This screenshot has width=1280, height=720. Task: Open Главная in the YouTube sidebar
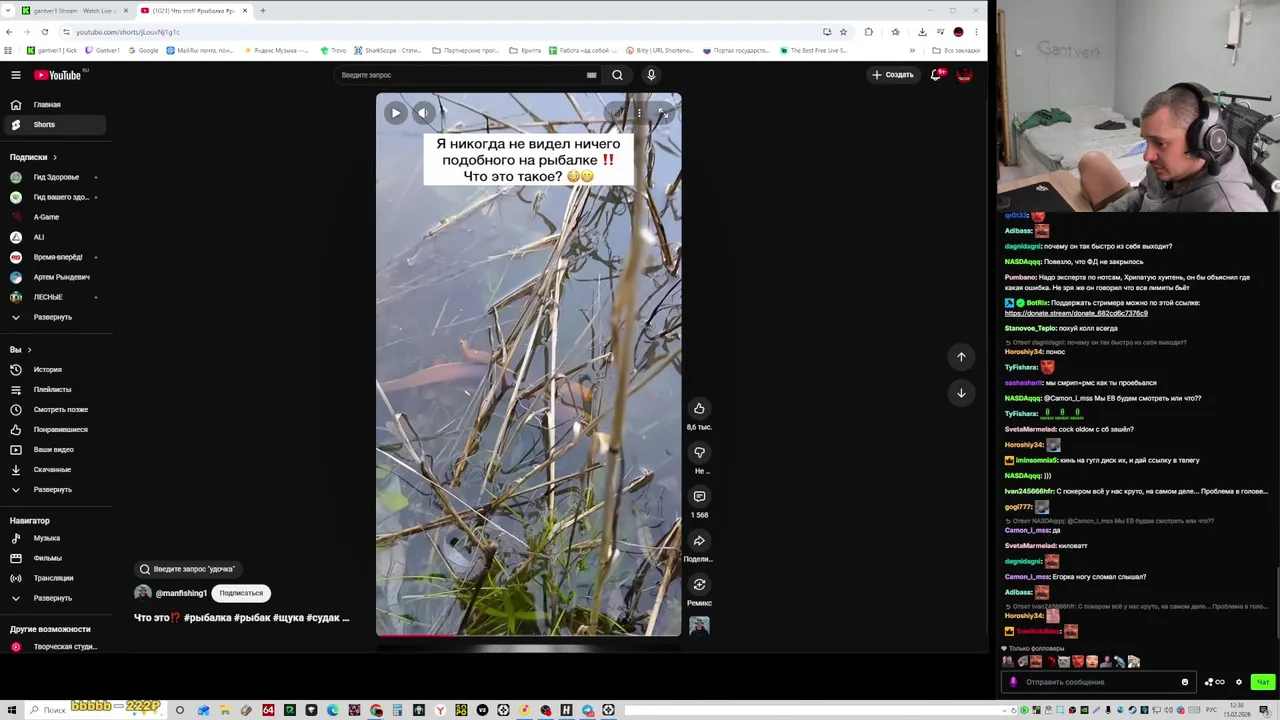[x=55, y=105]
